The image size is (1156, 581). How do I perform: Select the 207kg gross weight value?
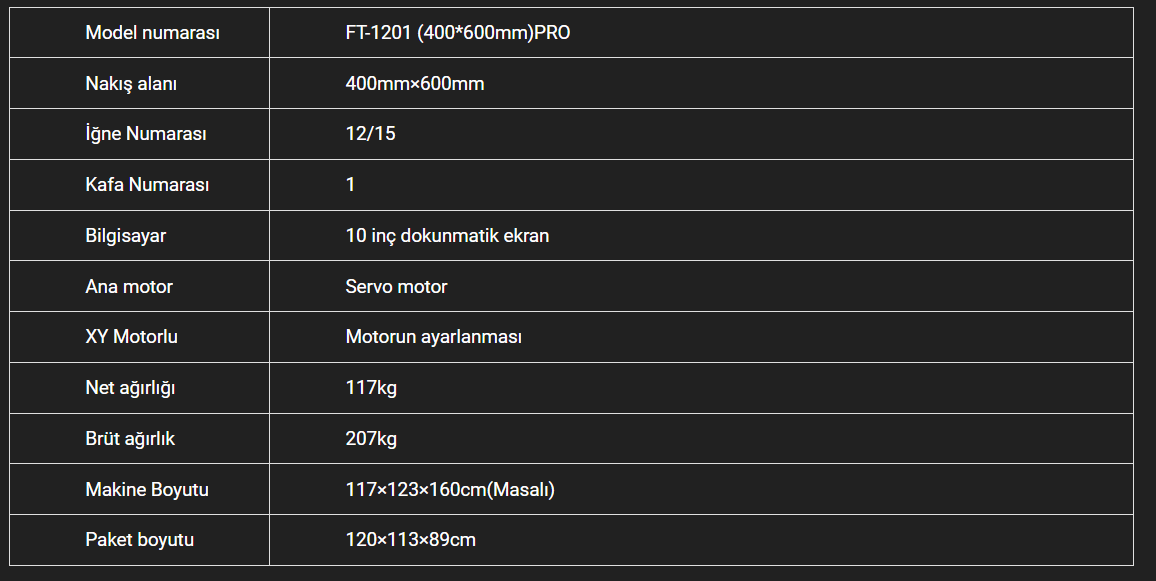[x=371, y=439]
